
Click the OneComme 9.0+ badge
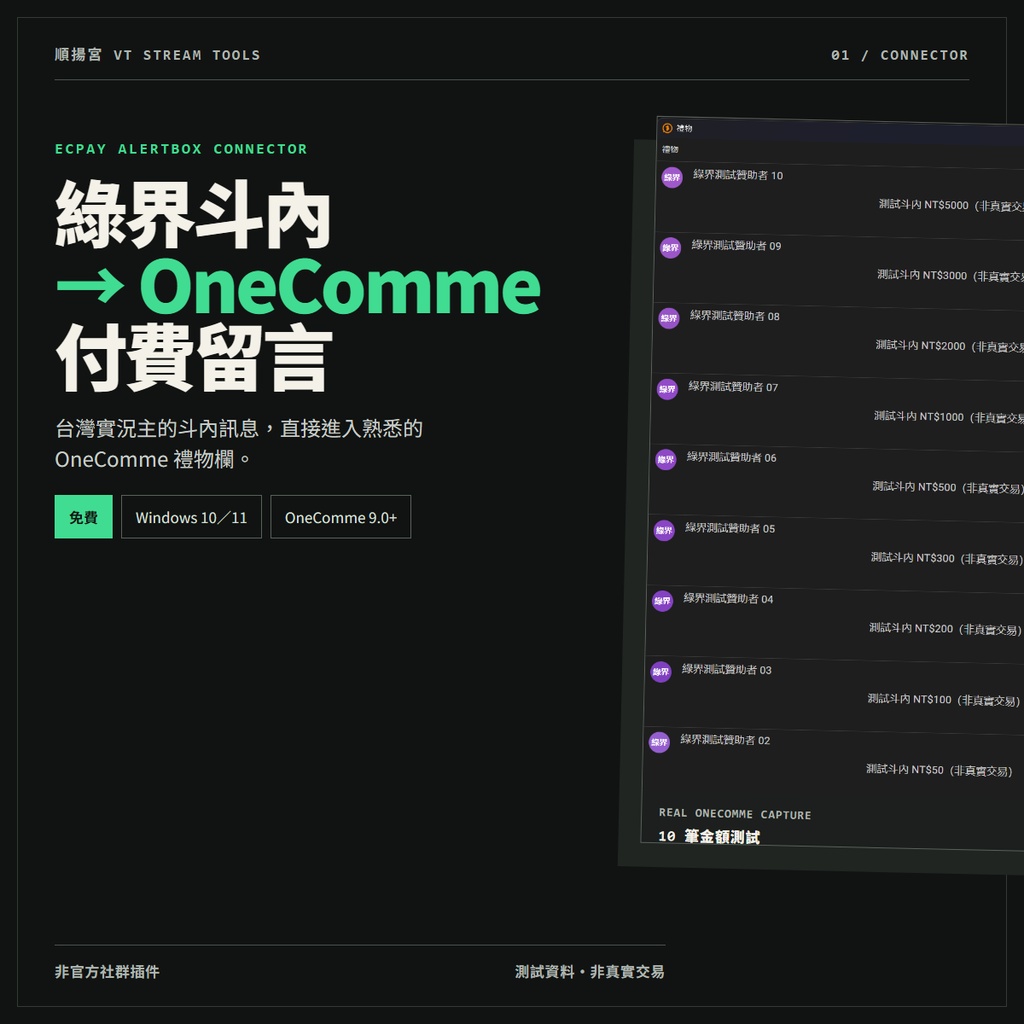pyautogui.click(x=341, y=517)
